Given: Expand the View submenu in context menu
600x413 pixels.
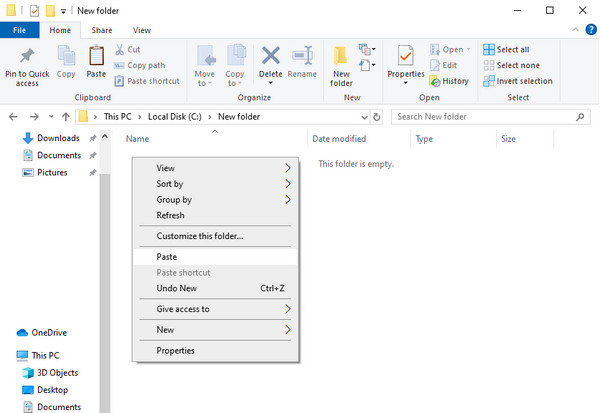Looking at the screenshot, I should 215,168.
